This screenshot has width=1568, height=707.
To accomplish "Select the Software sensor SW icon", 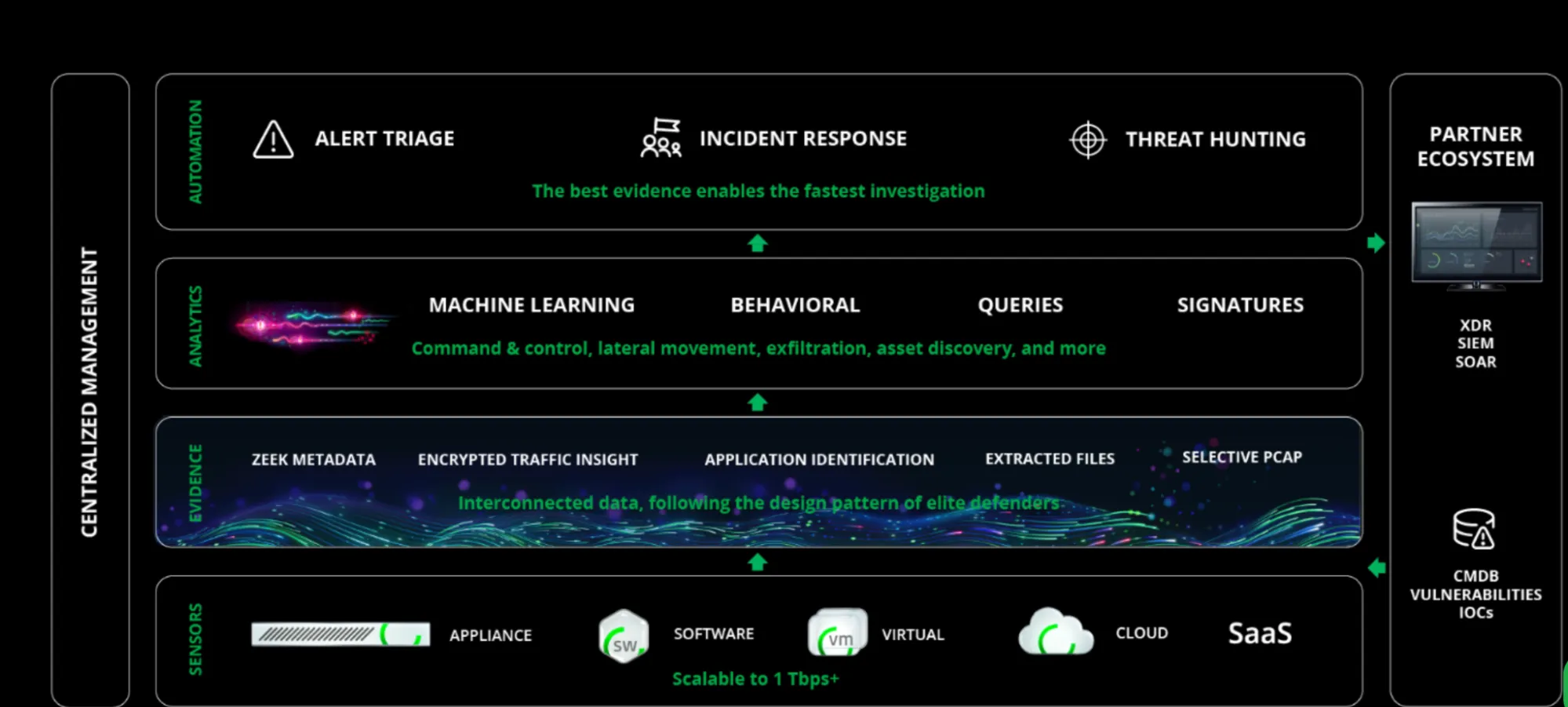I will click(x=624, y=636).
